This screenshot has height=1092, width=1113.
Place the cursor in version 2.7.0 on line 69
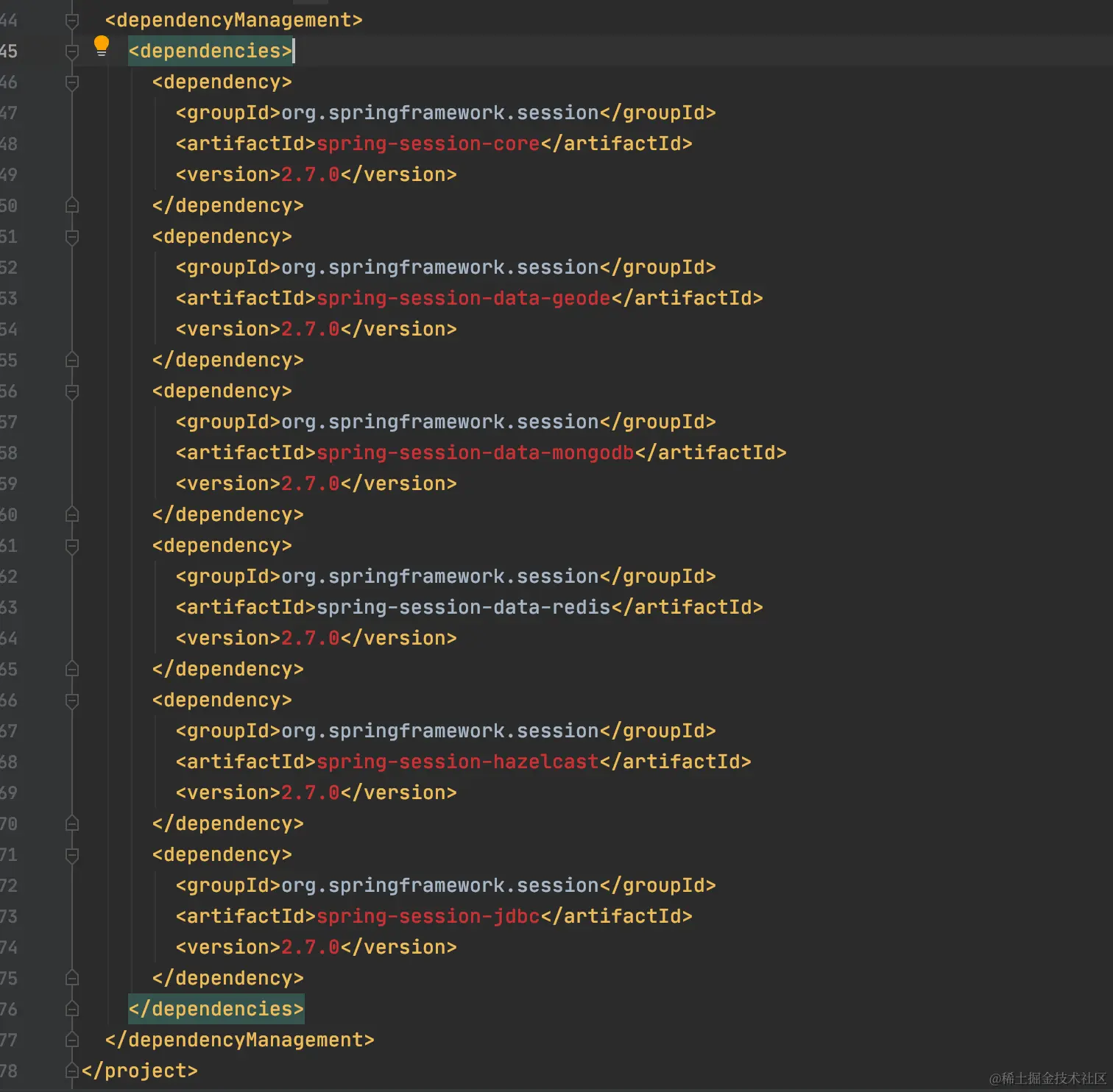[x=311, y=793]
